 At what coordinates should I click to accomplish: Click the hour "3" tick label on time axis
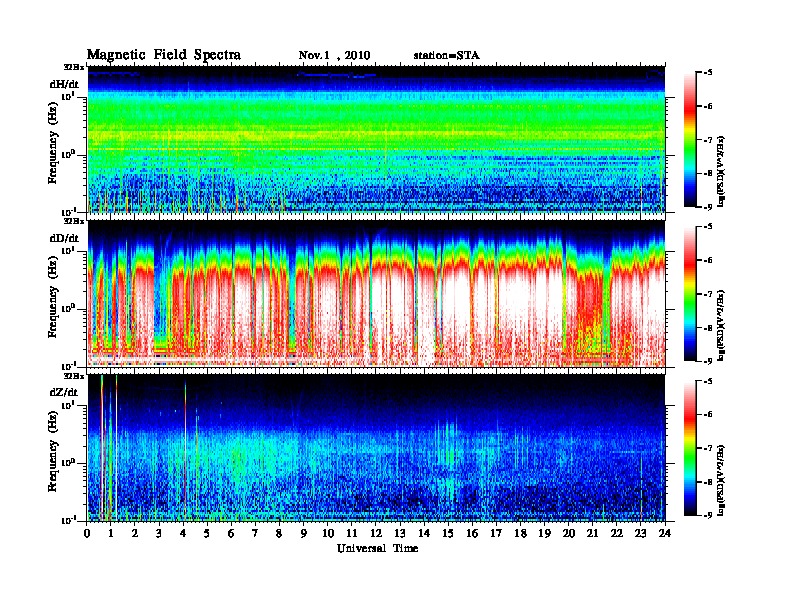coord(159,533)
